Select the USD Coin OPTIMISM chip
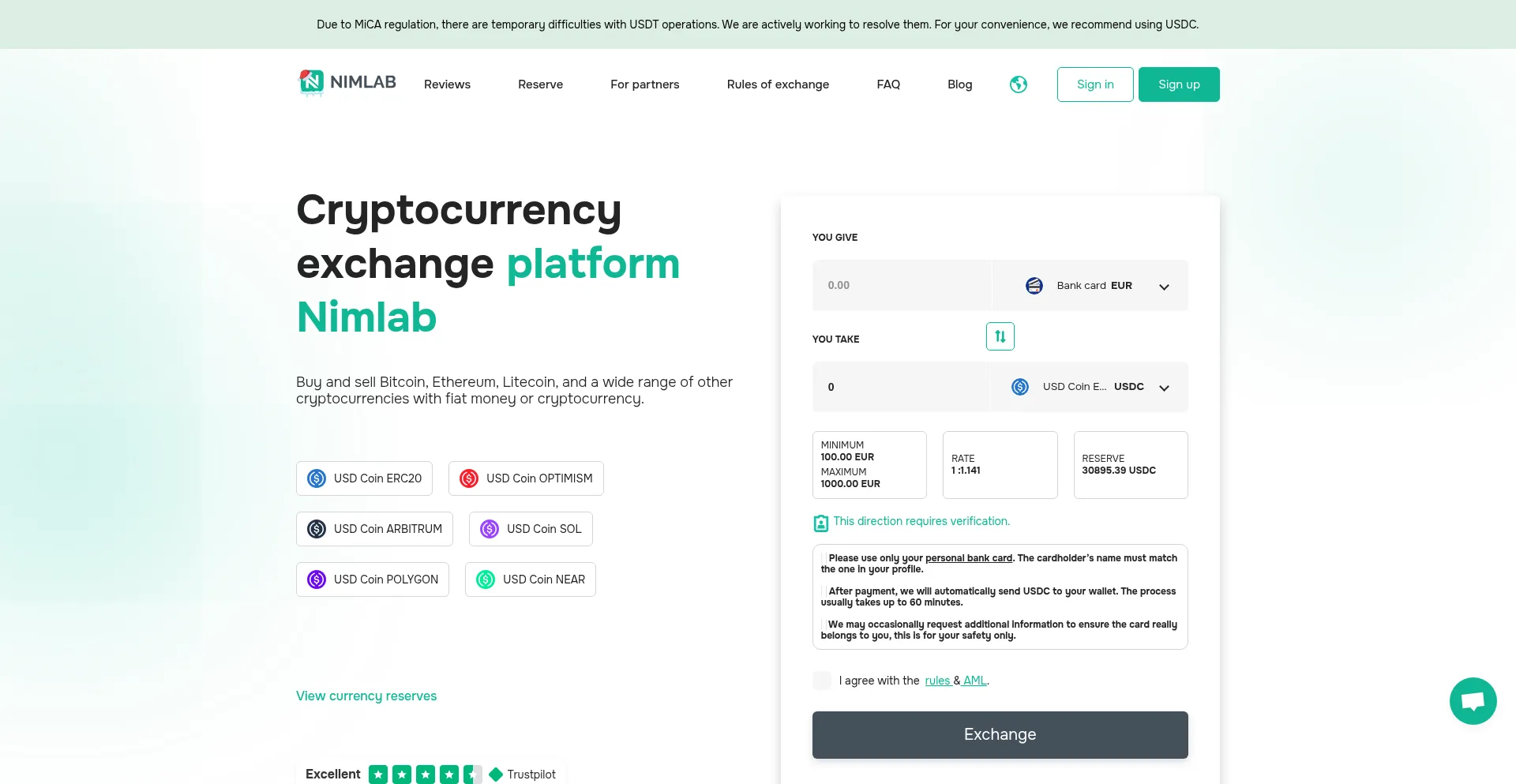Image resolution: width=1516 pixels, height=784 pixels. click(x=526, y=478)
